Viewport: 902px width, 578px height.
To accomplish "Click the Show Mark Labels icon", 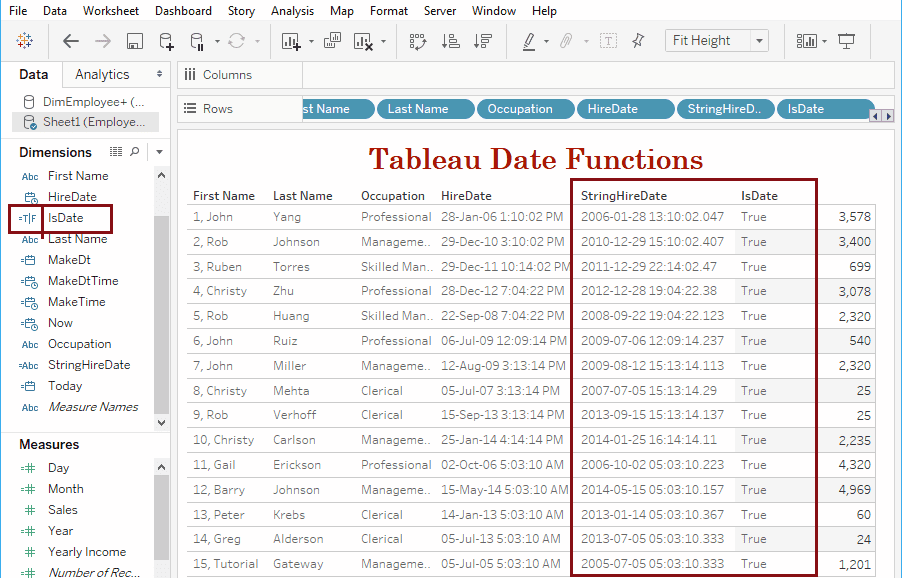I will 608,41.
